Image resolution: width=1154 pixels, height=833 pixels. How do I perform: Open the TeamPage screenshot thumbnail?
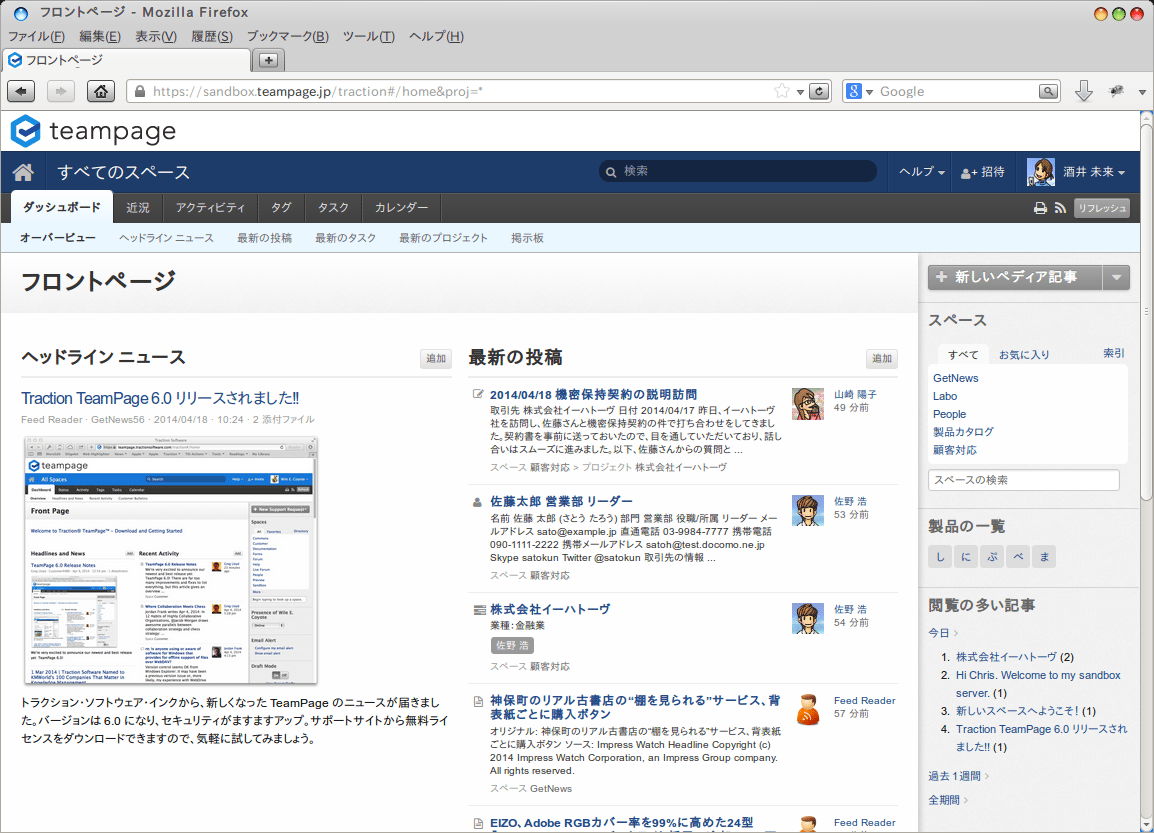171,561
